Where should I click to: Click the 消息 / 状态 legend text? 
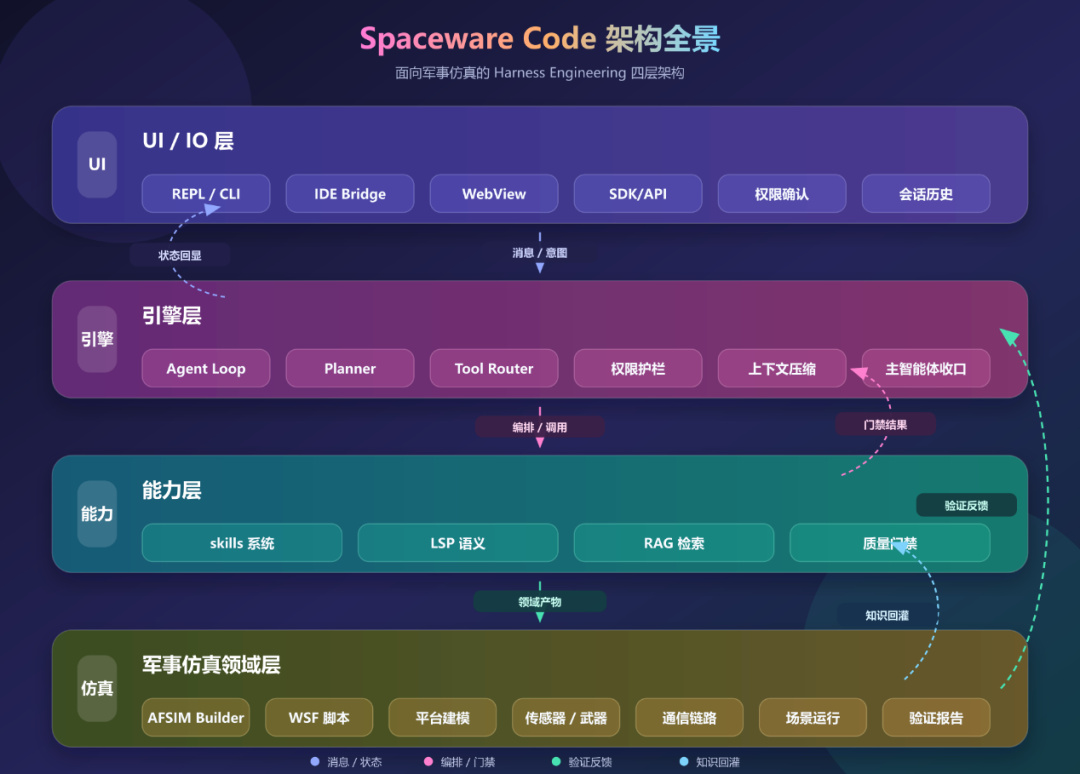click(354, 762)
